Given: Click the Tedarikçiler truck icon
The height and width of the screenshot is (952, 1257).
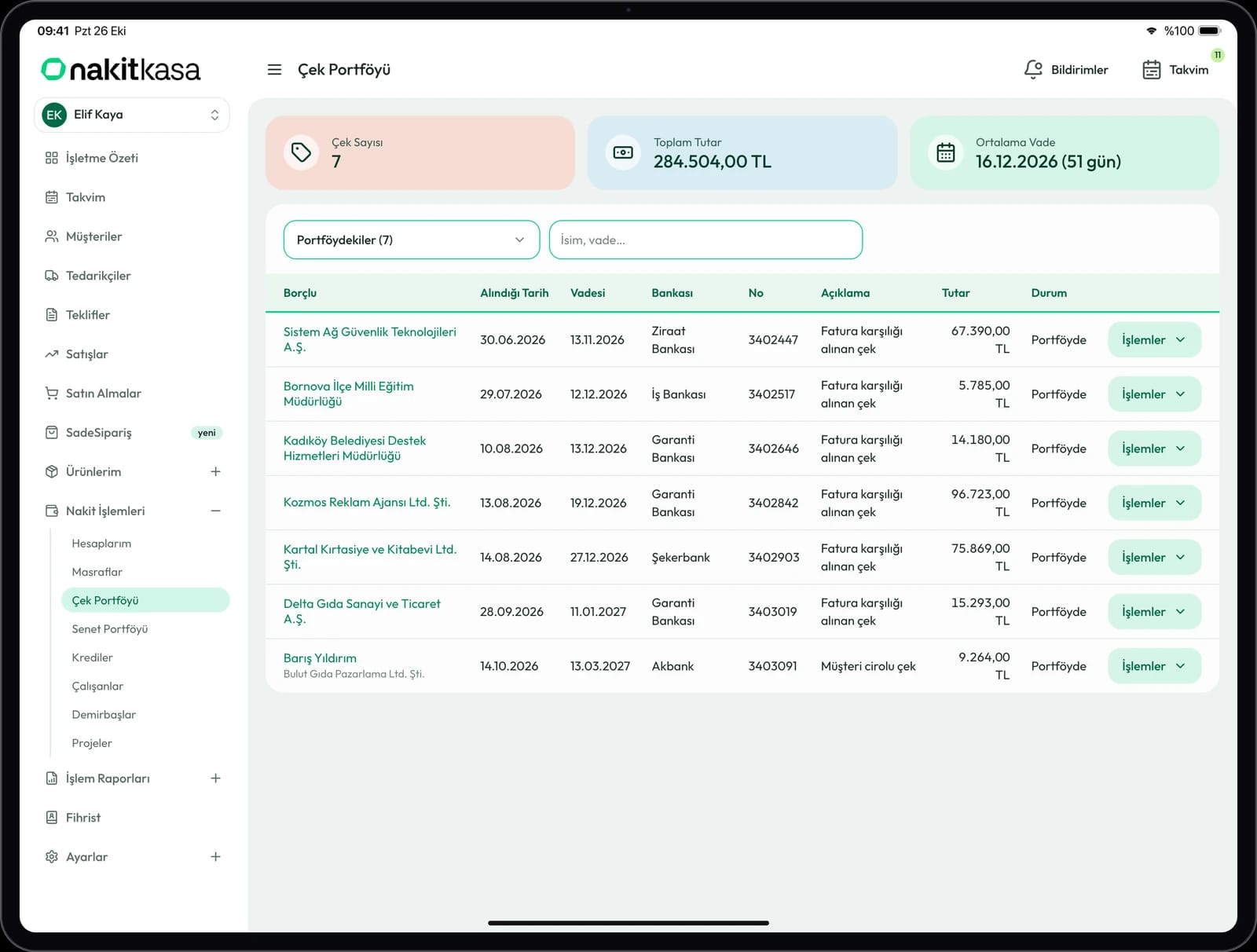Looking at the screenshot, I should tap(52, 276).
